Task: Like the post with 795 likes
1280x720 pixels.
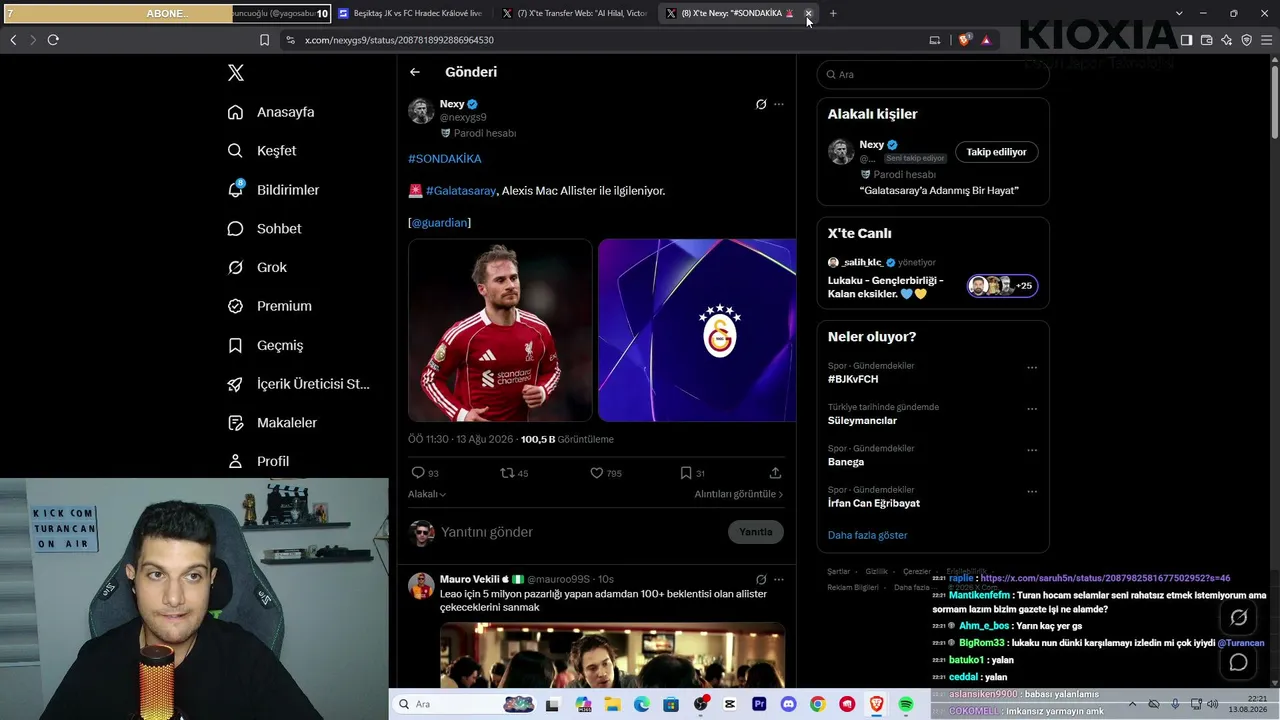Action: pyautogui.click(x=597, y=473)
